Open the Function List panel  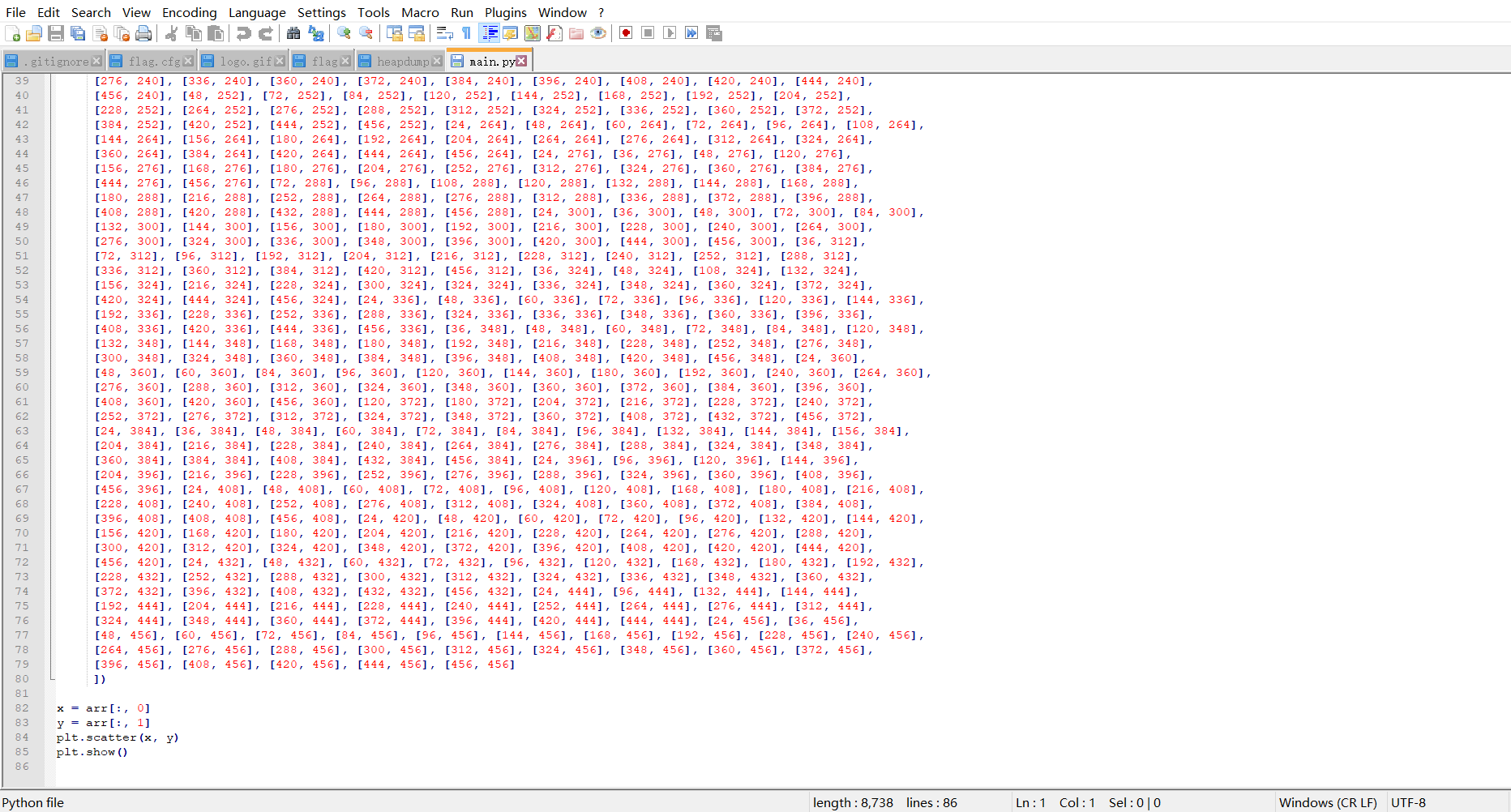[554, 33]
